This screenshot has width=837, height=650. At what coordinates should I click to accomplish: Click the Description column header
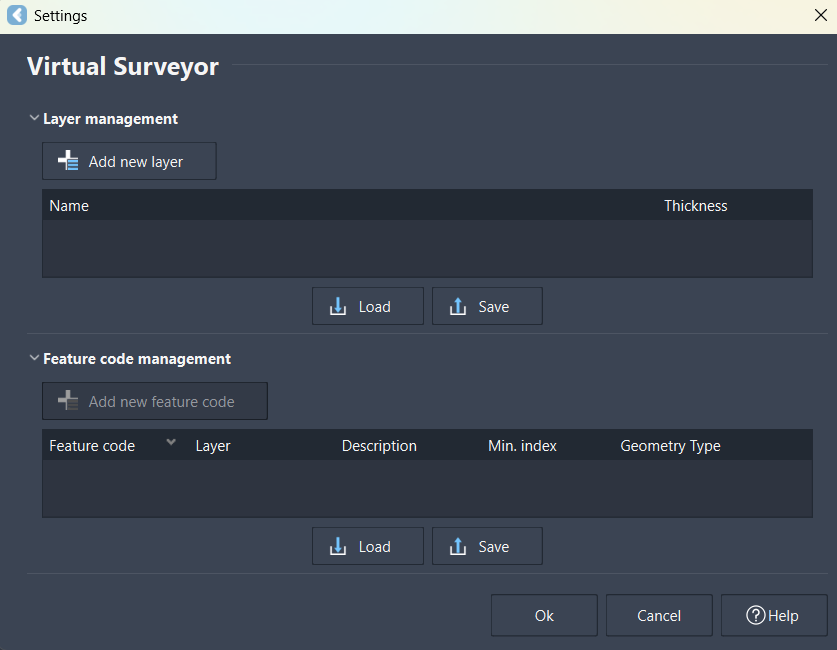coord(379,446)
